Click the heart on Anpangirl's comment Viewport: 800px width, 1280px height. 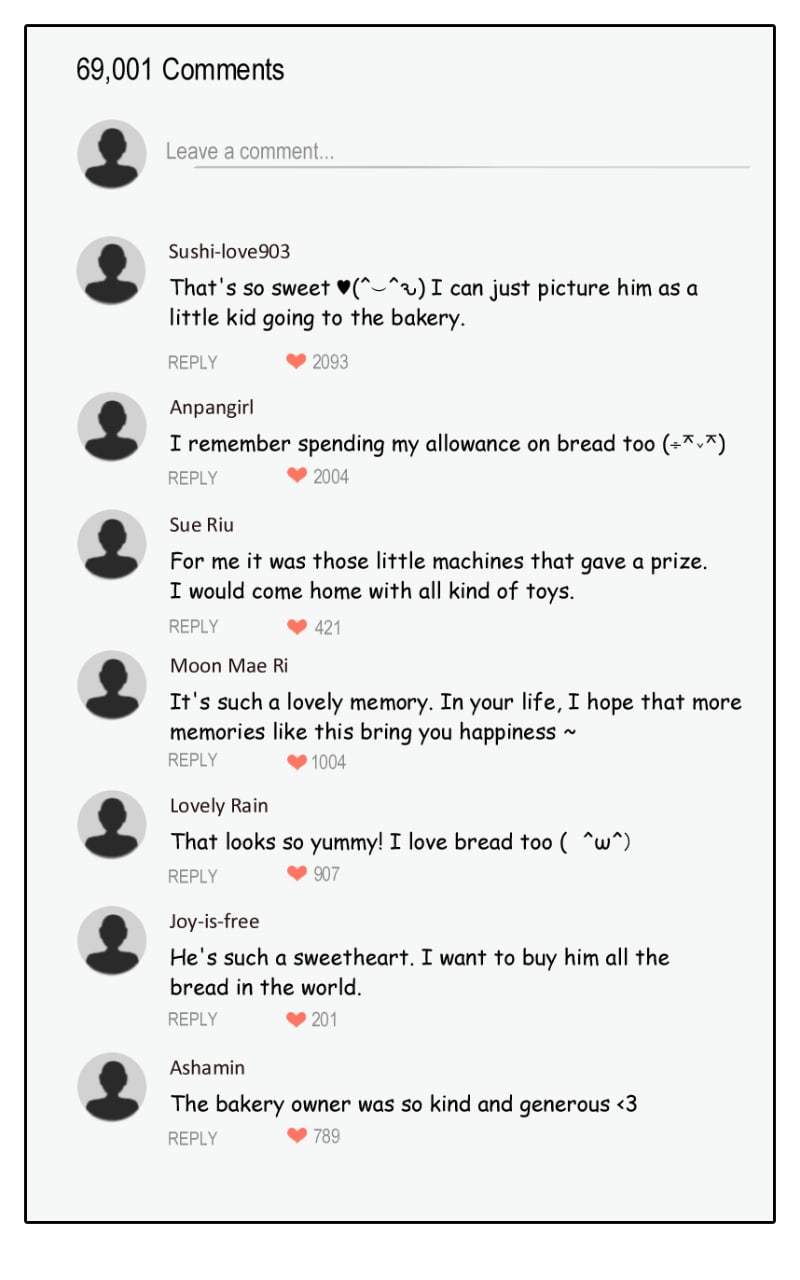tap(297, 475)
